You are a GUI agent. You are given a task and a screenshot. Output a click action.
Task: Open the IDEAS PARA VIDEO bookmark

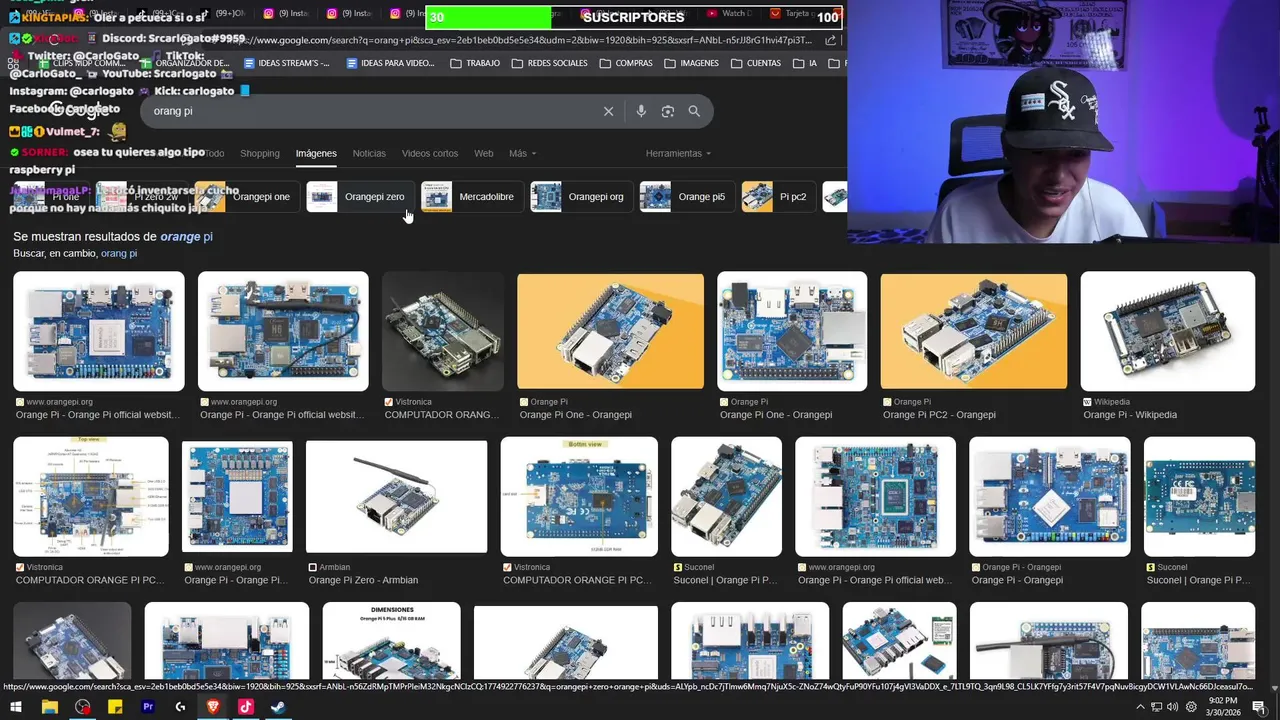[x=390, y=63]
